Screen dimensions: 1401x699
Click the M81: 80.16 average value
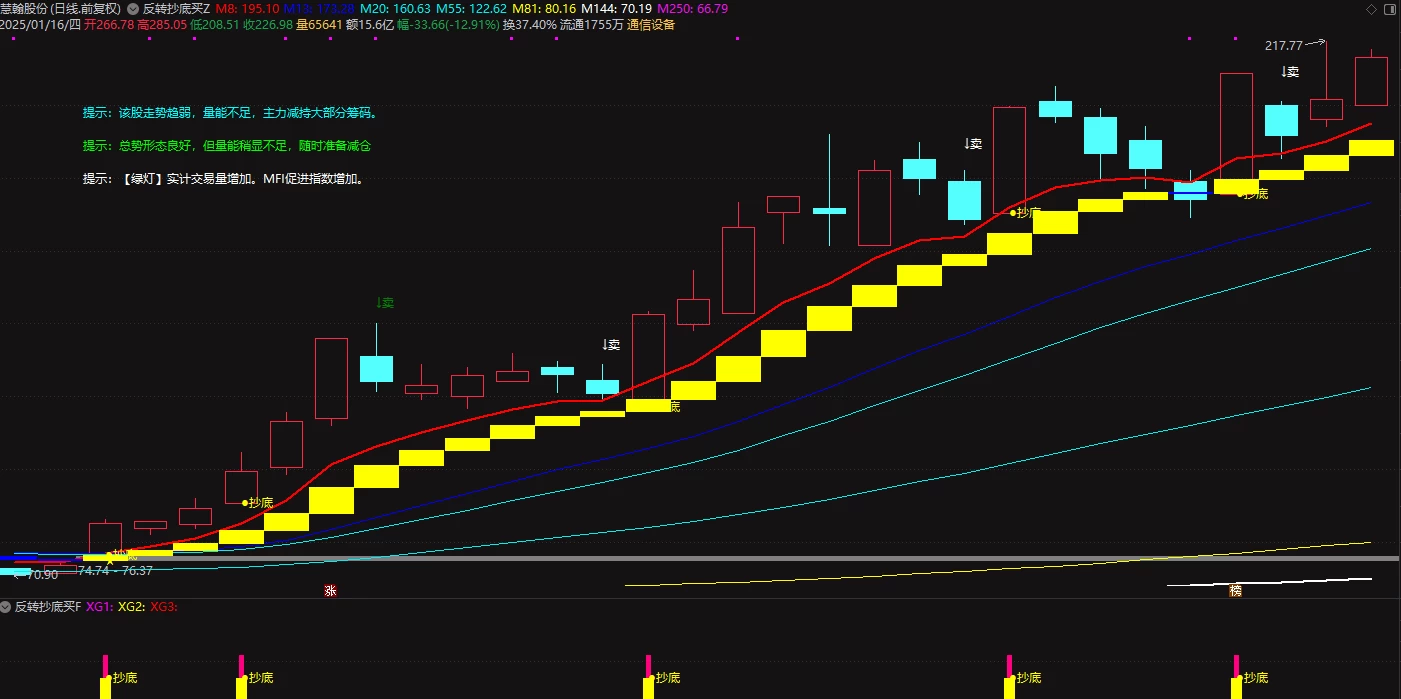tap(544, 8)
